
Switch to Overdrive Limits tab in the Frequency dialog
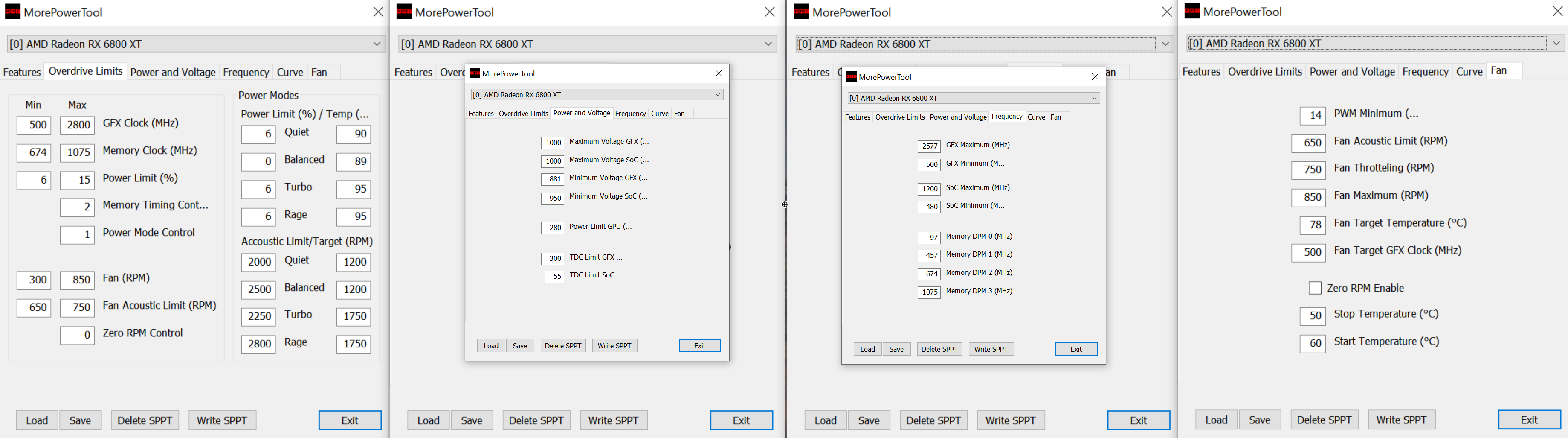(x=900, y=117)
